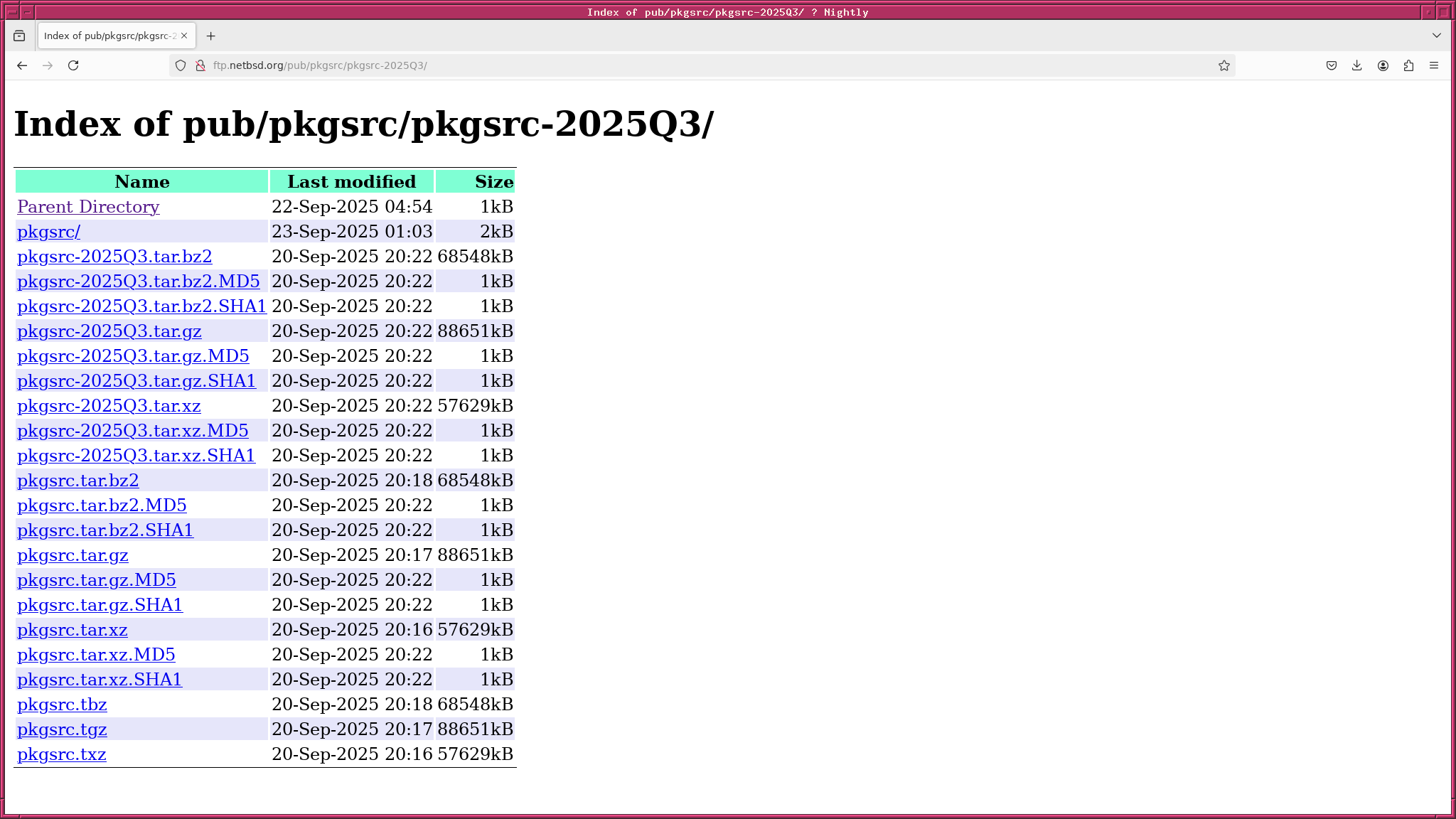Open the Firefox View recent browsing button
The height and width of the screenshot is (819, 1456).
19,36
